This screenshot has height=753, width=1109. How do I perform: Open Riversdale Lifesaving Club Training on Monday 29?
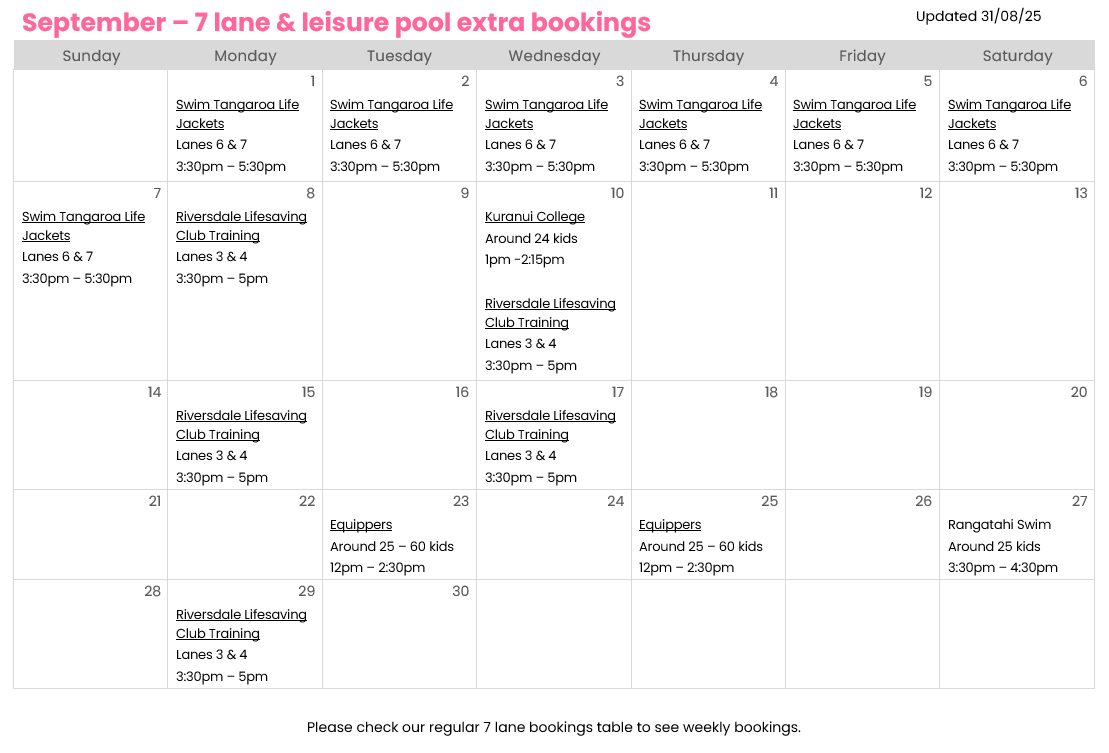pyautogui.click(x=241, y=624)
